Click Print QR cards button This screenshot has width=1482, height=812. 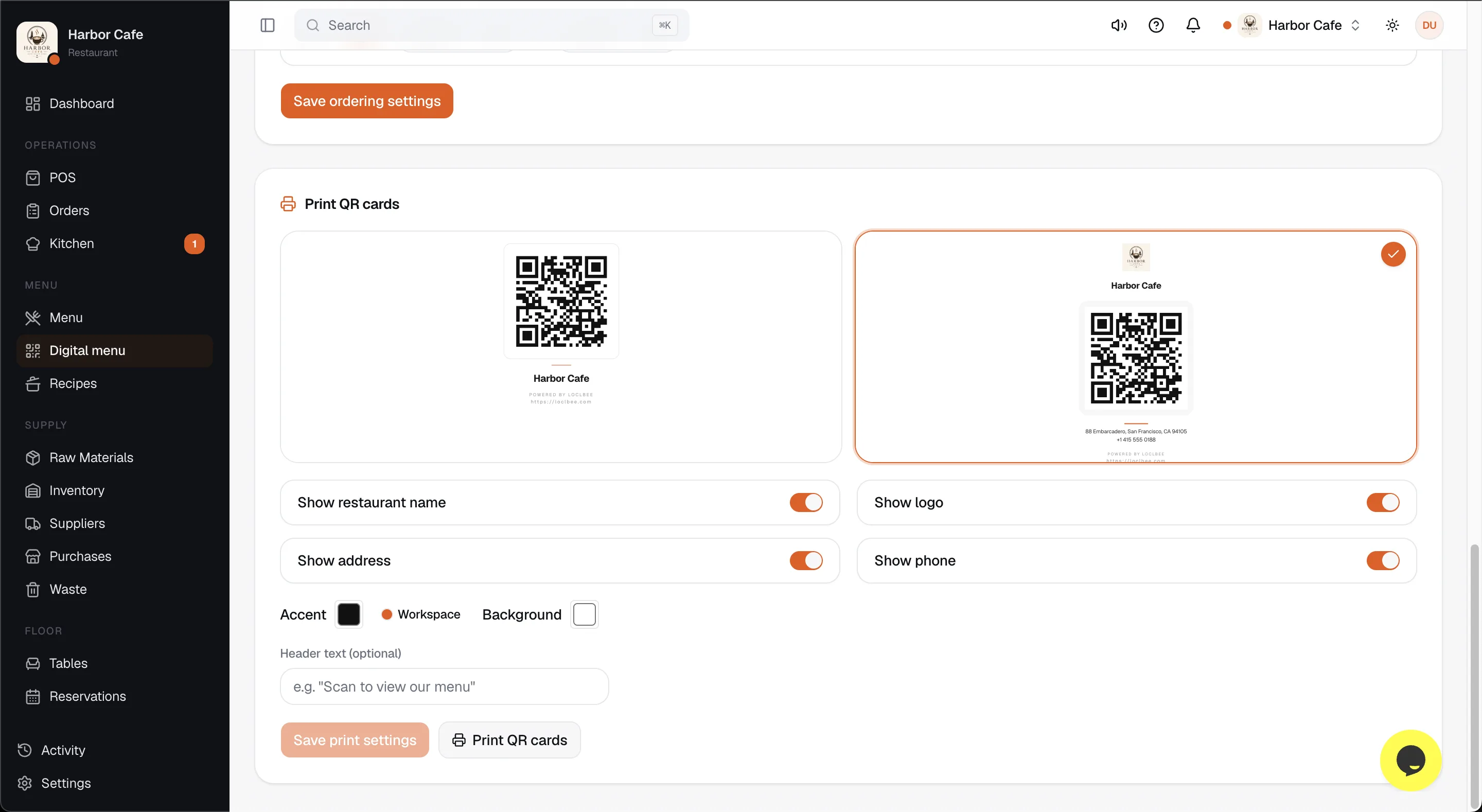[x=510, y=740]
